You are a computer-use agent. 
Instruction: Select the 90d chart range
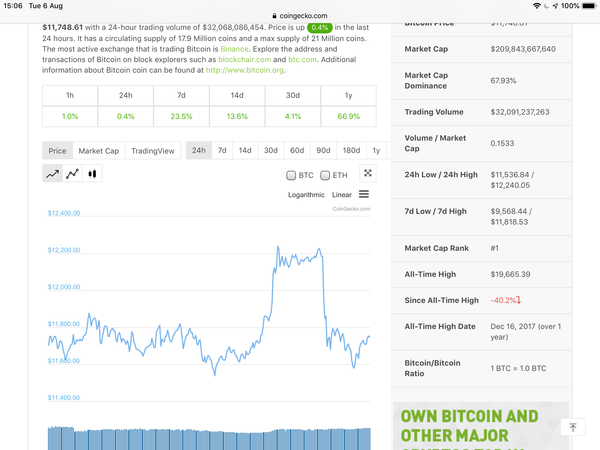[x=323, y=150]
